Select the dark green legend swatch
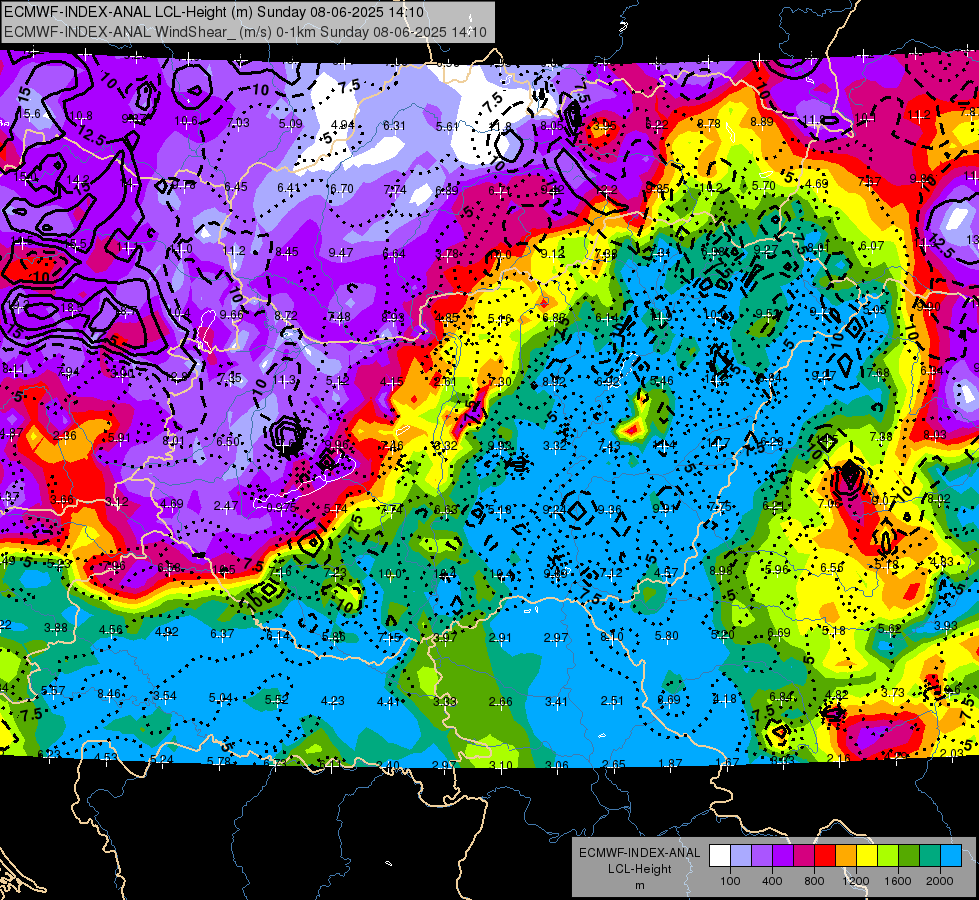Viewport: 979px width, 900px height. point(909,856)
